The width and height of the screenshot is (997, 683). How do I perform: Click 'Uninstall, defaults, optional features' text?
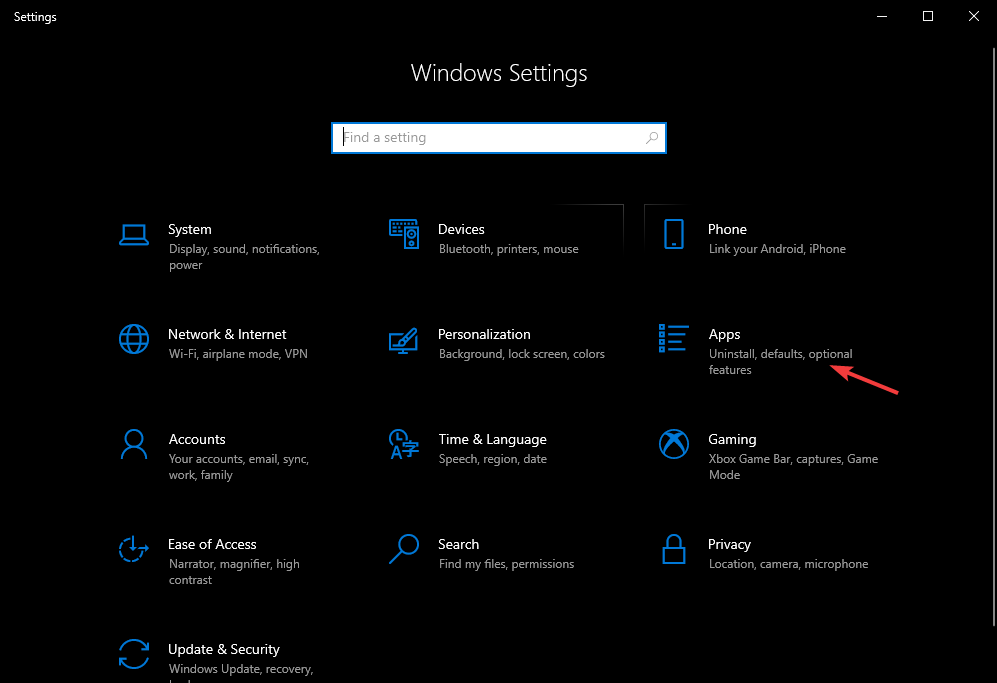coord(780,362)
